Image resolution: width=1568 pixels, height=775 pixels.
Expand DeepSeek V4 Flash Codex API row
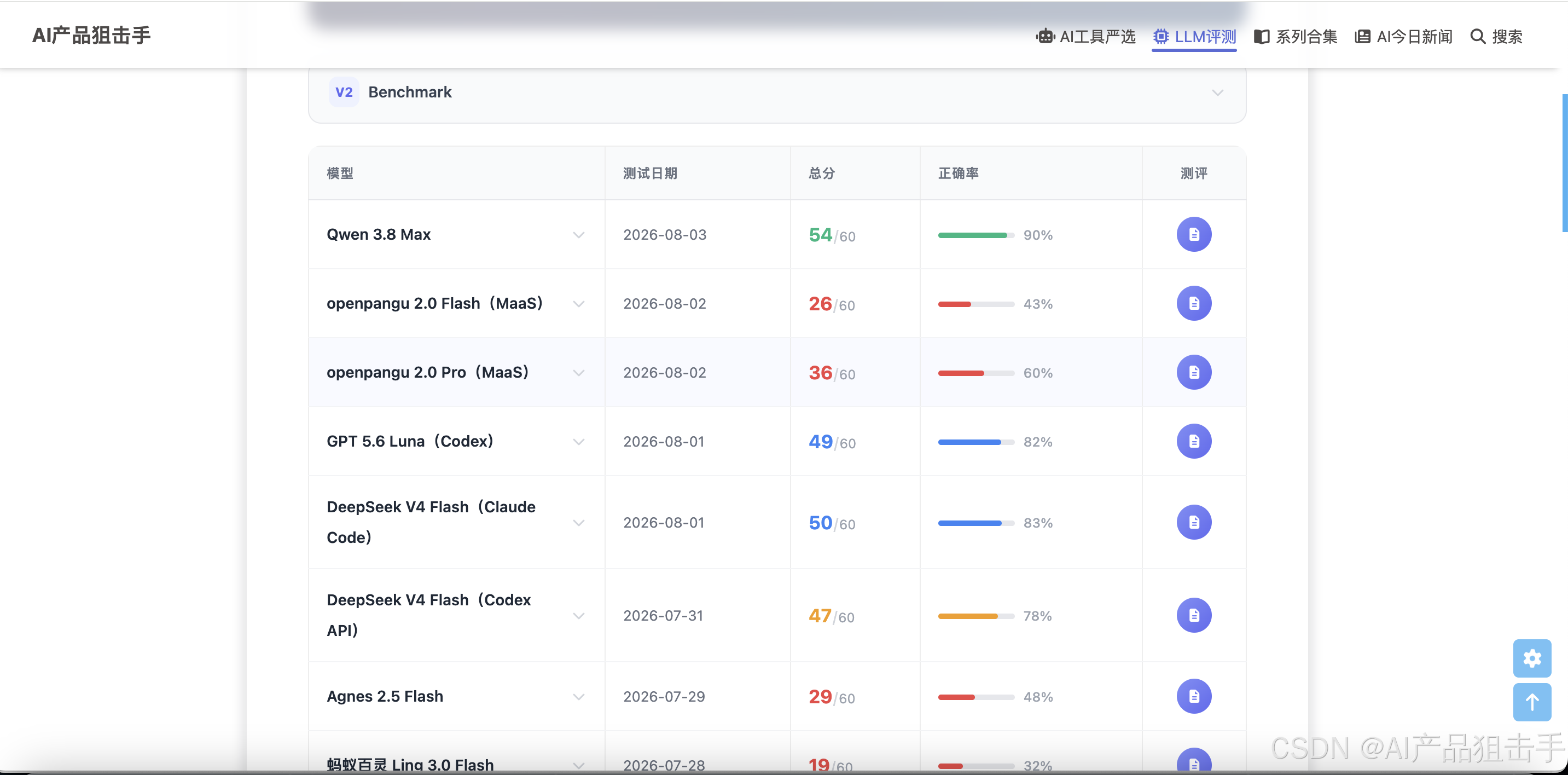(x=578, y=616)
